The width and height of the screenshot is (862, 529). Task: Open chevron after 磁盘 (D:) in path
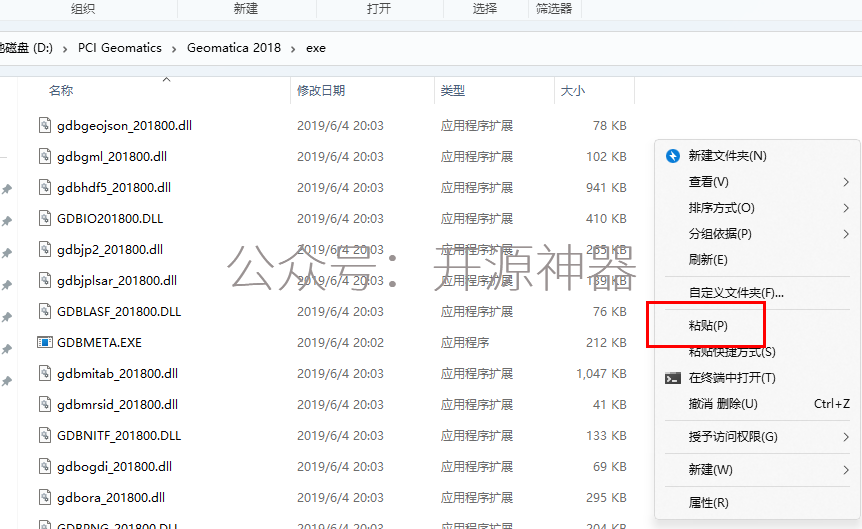(x=65, y=49)
